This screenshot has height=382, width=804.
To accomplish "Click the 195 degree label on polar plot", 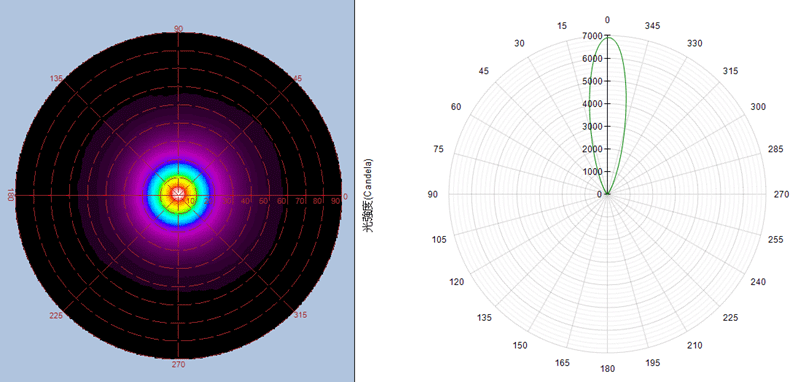I will [653, 363].
